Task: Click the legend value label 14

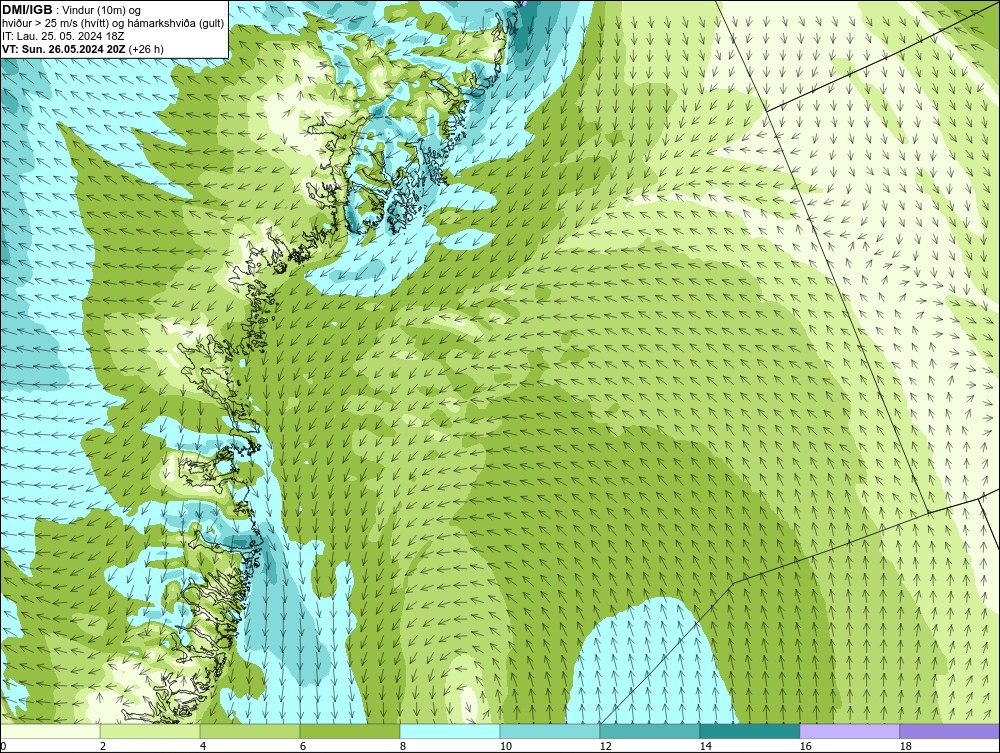Action: [x=705, y=746]
